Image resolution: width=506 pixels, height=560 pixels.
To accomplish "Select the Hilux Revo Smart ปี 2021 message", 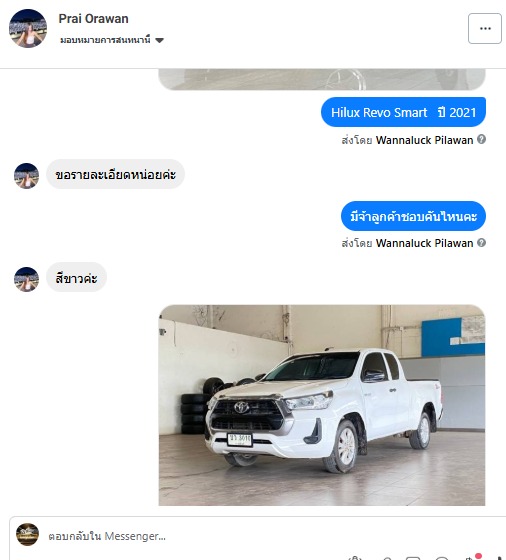I will 403,112.
